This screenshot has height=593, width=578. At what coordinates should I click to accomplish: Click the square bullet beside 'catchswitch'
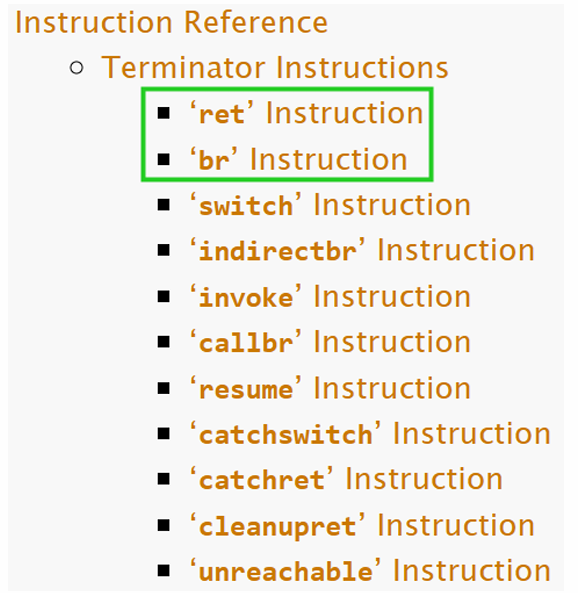tap(163, 433)
